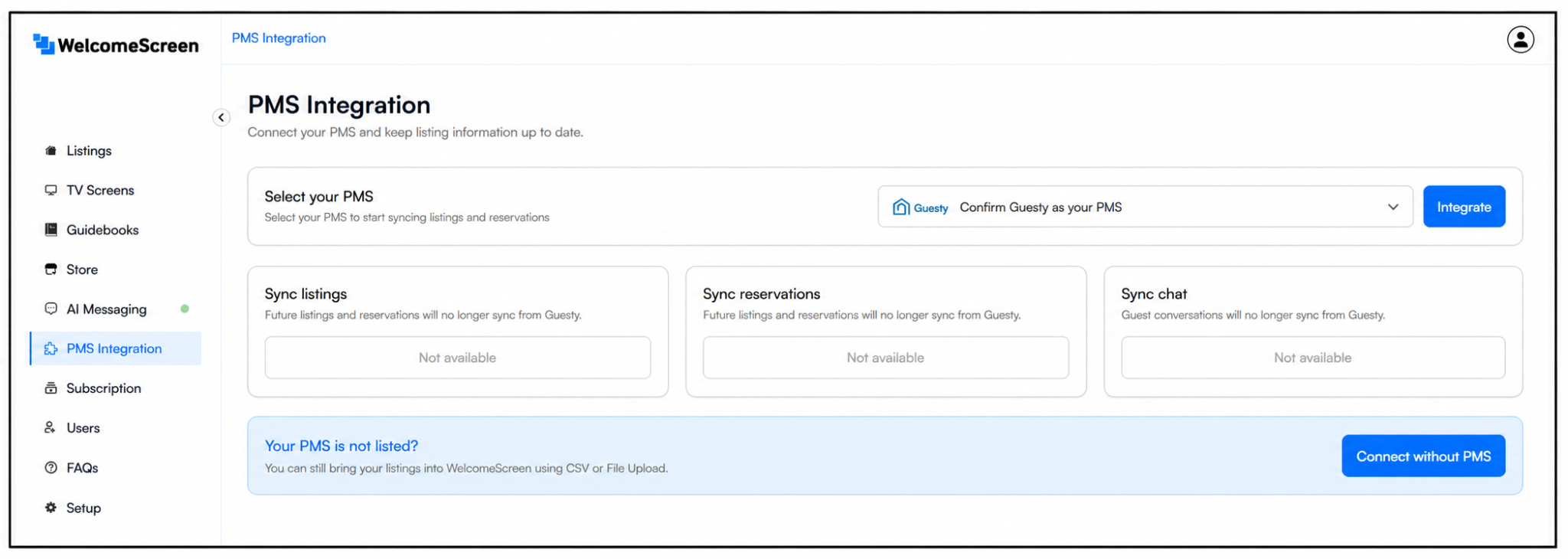Open the Setup page
The width and height of the screenshot is (1568, 559).
(83, 508)
